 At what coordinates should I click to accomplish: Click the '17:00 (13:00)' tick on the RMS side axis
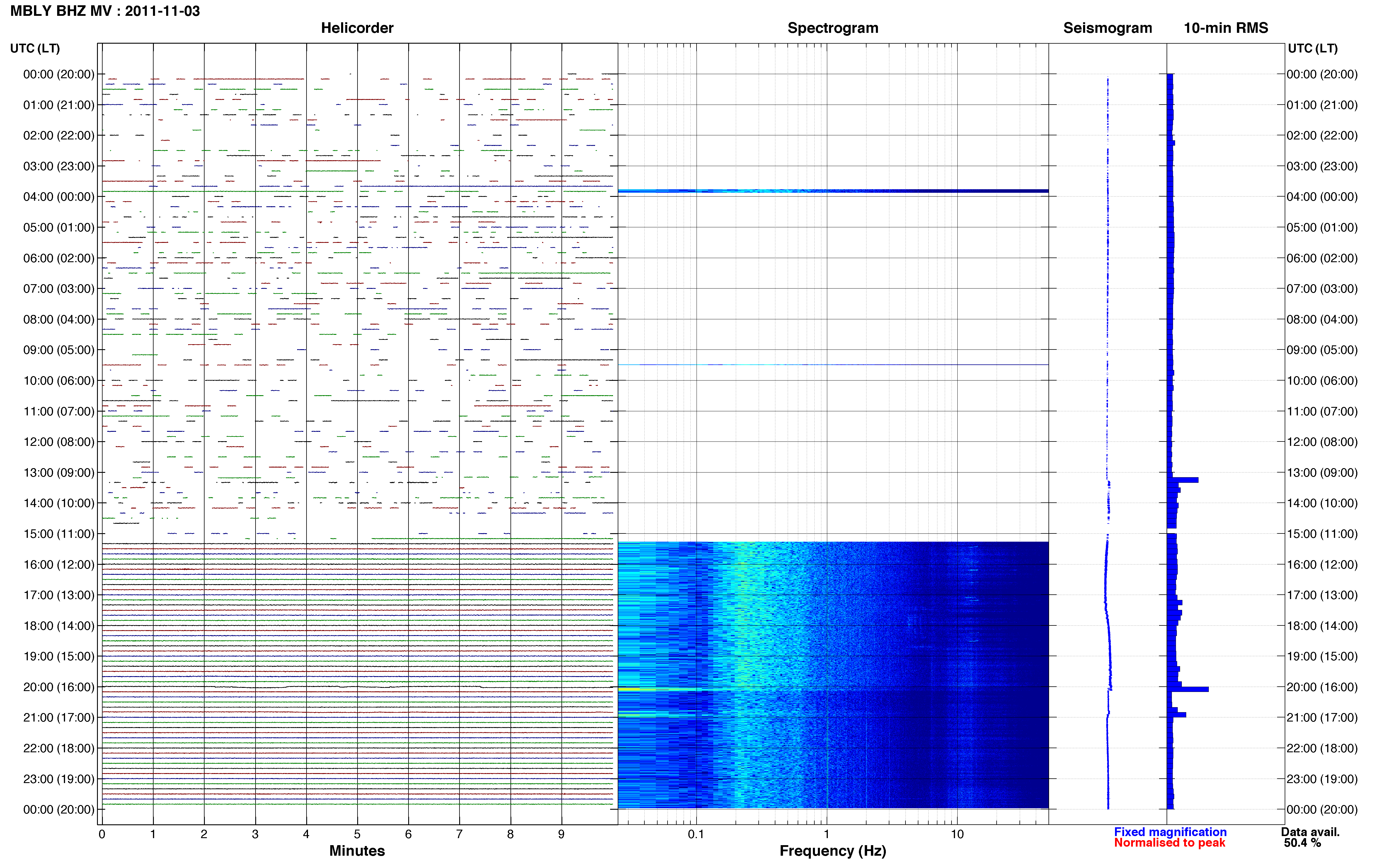tap(1322, 595)
